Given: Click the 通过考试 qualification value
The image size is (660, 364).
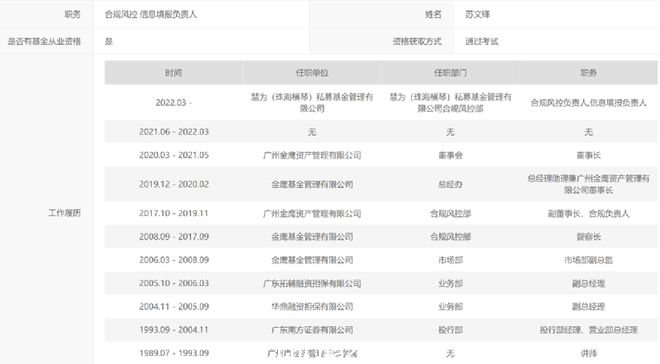Looking at the screenshot, I should coord(482,41).
